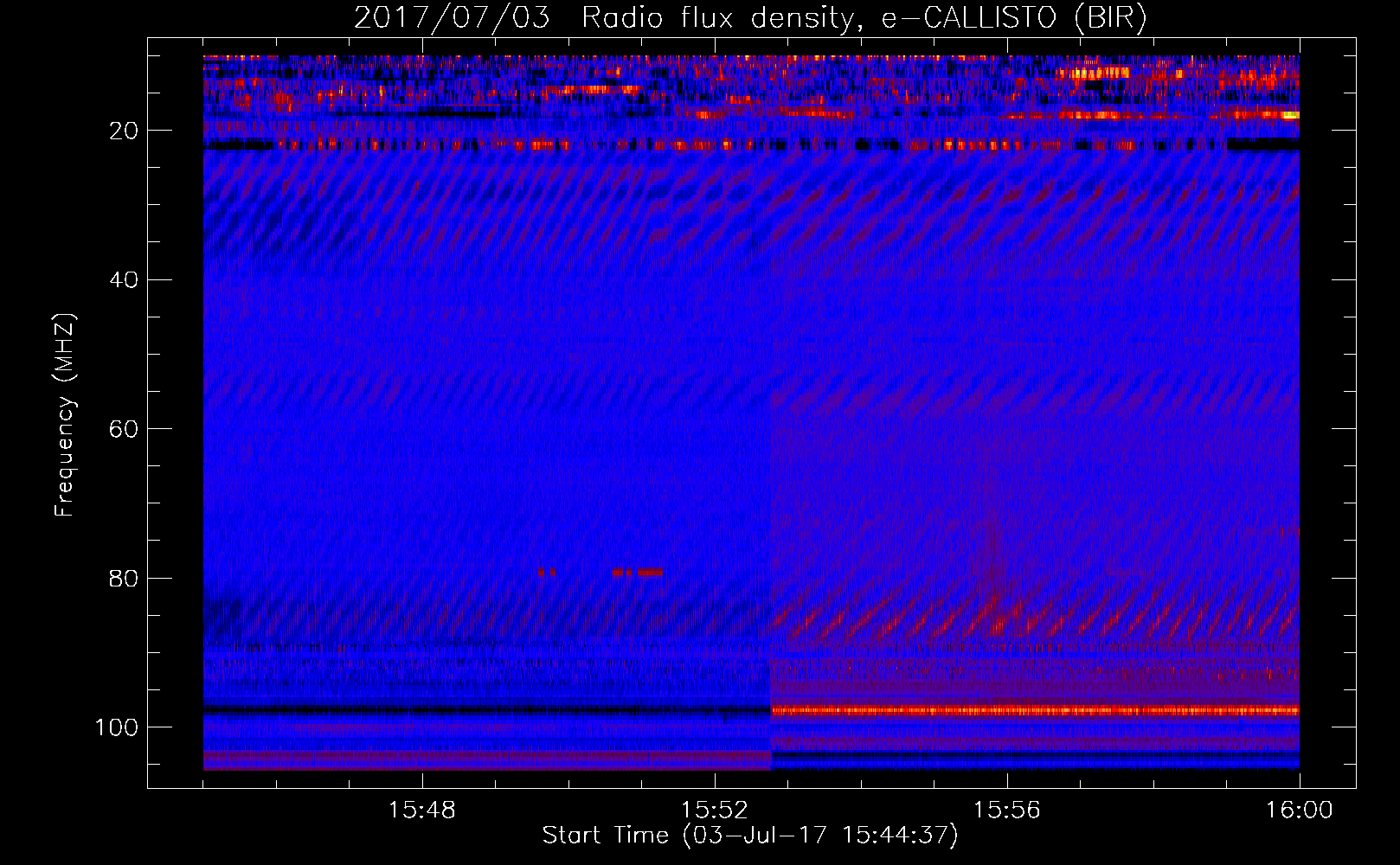Click the '15:48' time tick label

[x=421, y=811]
